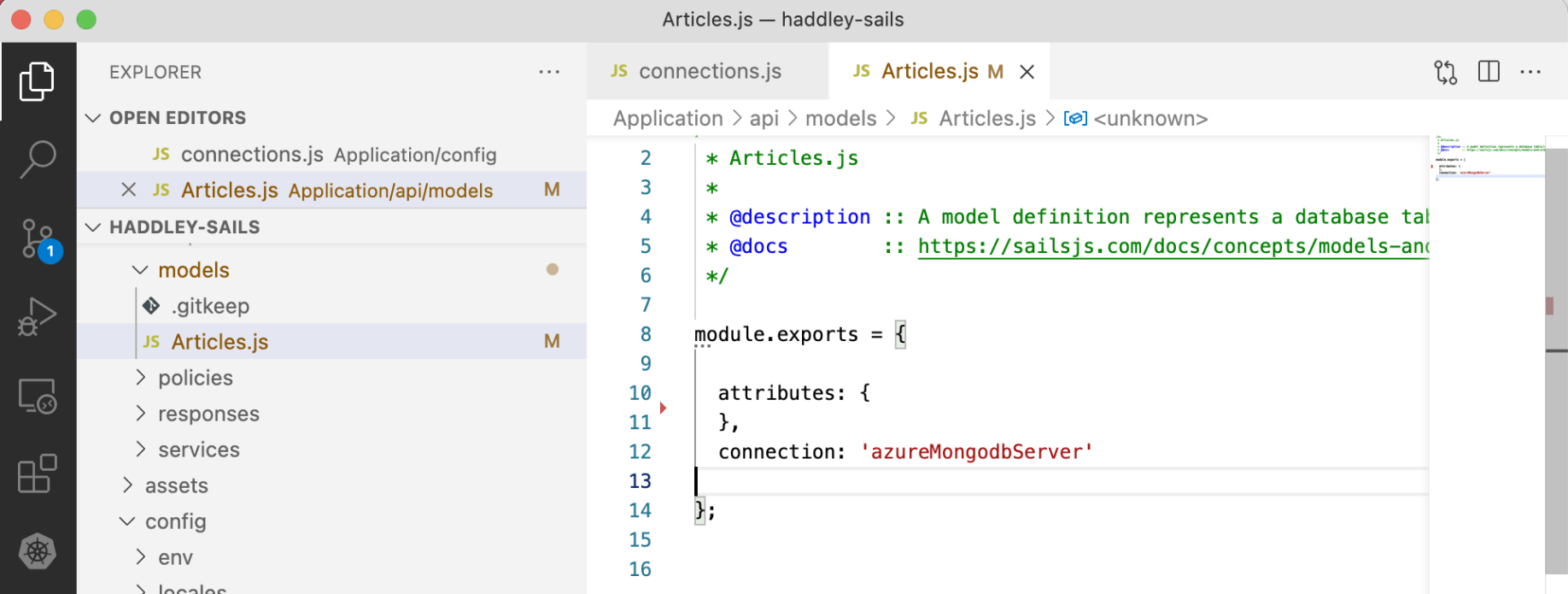The image size is (1568, 594).
Task: Close the Articles.js editor tab
Action: pos(1027,72)
